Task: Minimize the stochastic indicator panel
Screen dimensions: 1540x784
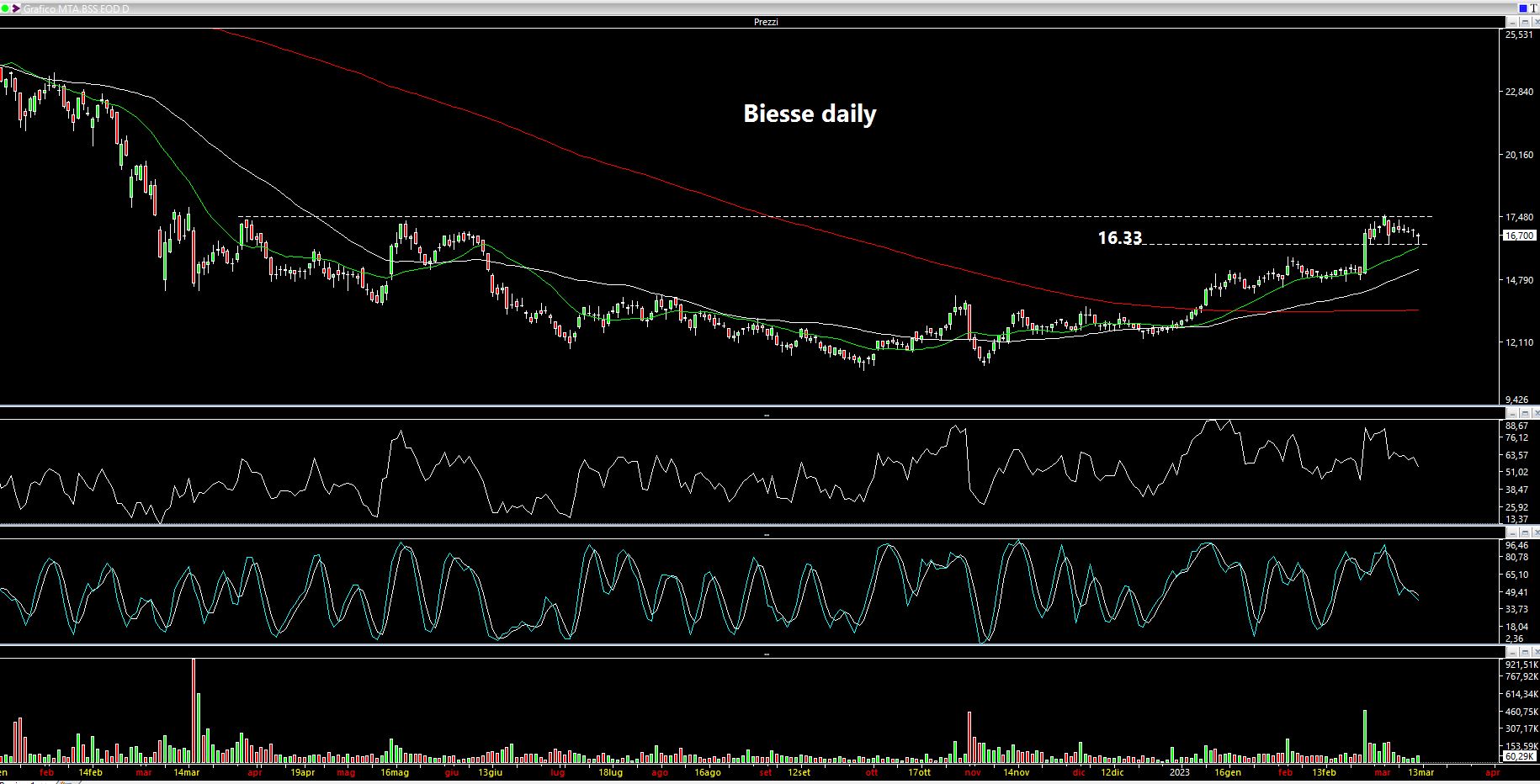Action: pyautogui.click(x=1512, y=533)
